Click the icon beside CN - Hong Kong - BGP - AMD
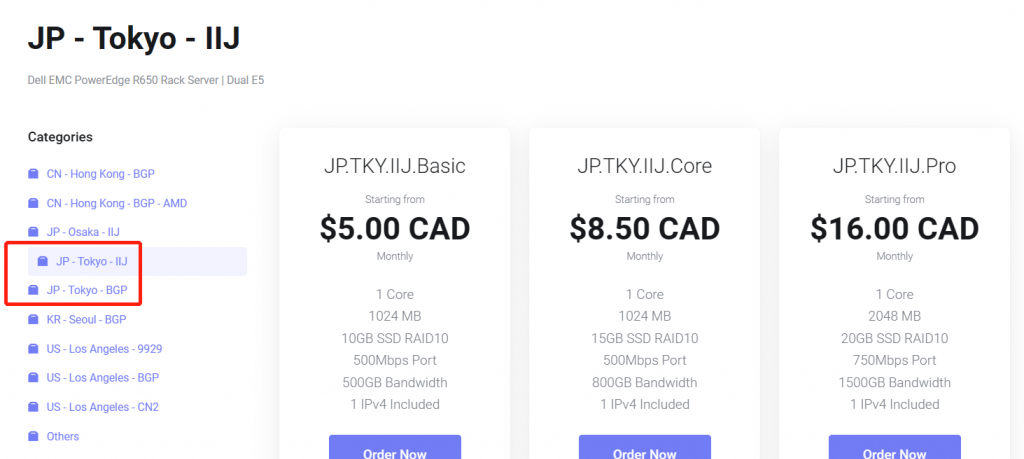 [x=33, y=203]
